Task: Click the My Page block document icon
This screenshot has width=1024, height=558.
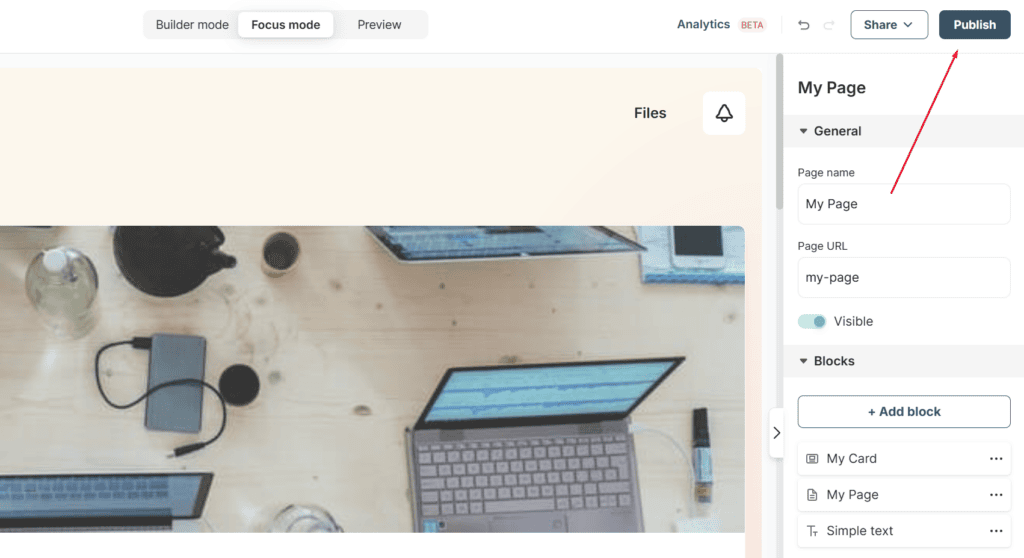Action: pyautogui.click(x=812, y=495)
